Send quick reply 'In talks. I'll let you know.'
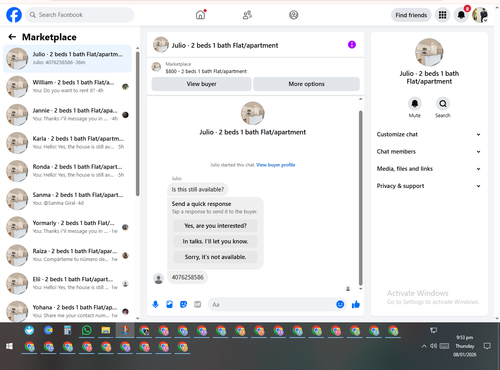The height and width of the screenshot is (370, 500). pyautogui.click(x=215, y=241)
